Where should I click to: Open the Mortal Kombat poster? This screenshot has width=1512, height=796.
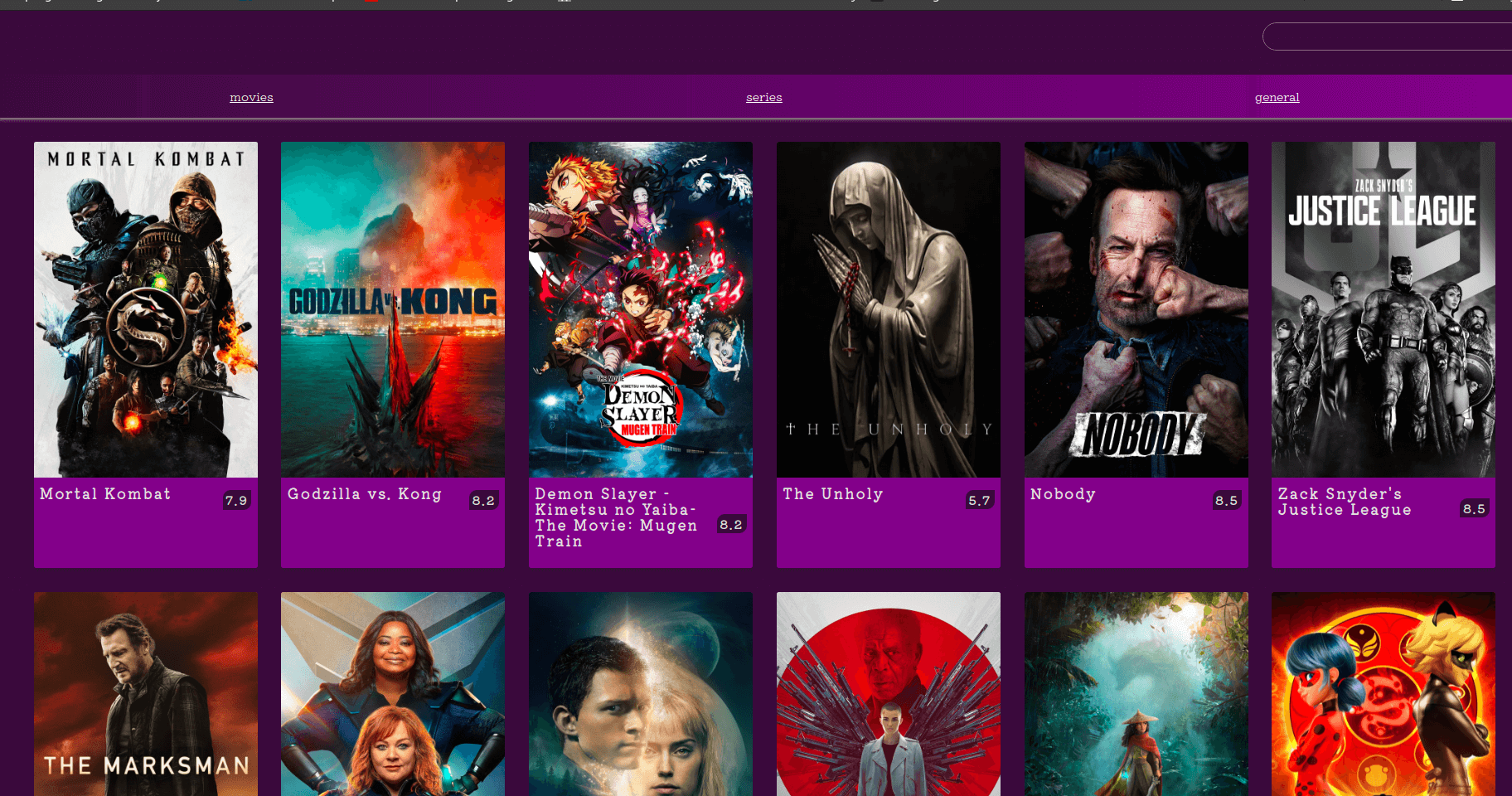coord(146,309)
